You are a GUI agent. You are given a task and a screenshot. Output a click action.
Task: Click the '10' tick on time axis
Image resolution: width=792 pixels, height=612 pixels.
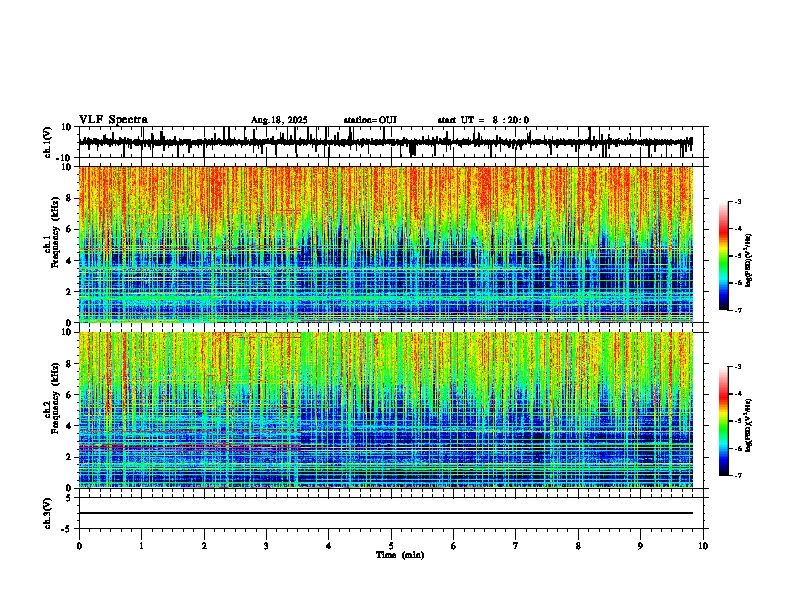703,546
